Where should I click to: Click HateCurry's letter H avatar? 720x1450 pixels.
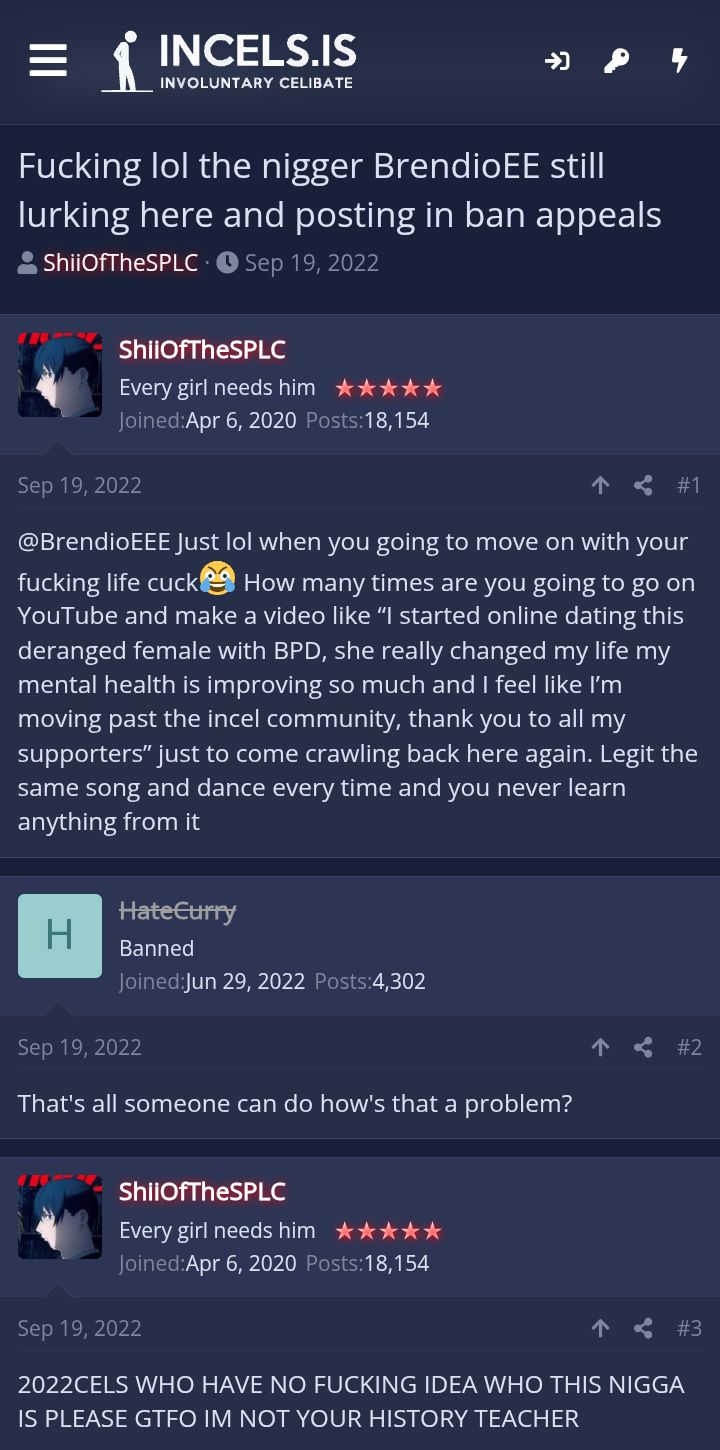(60, 936)
